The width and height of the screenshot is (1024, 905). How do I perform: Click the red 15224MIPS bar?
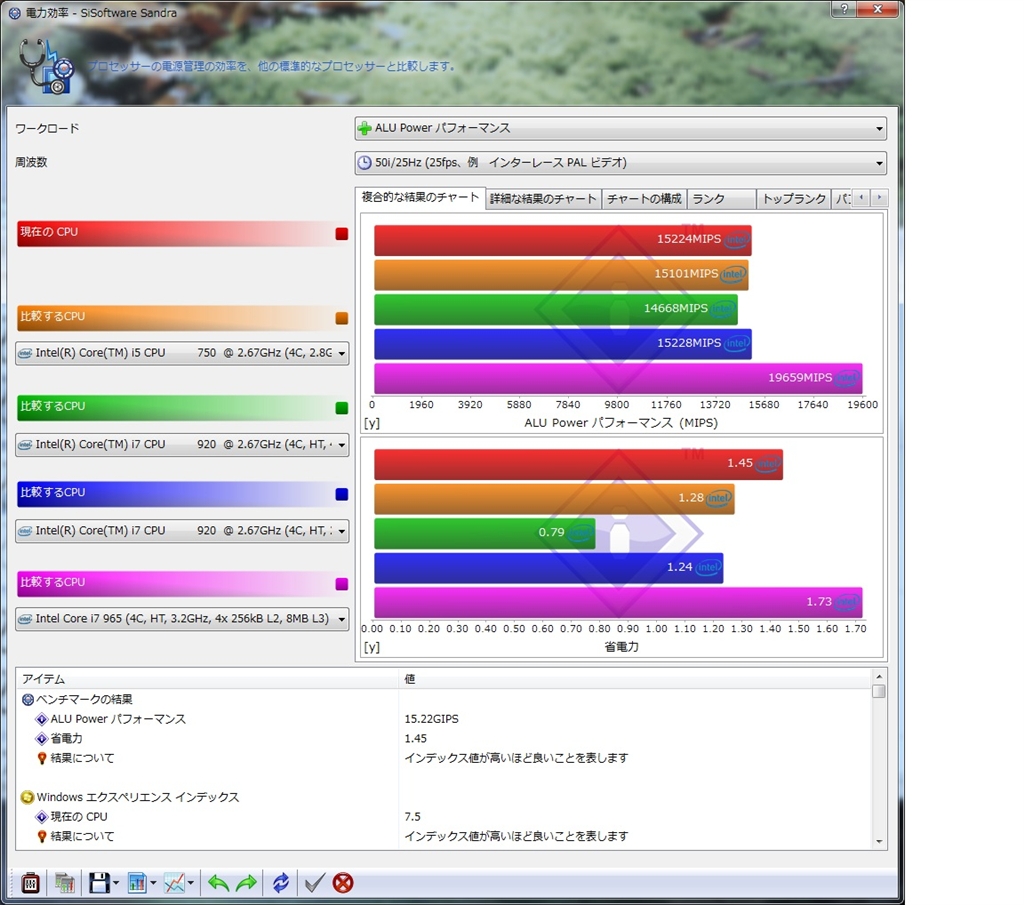point(563,240)
